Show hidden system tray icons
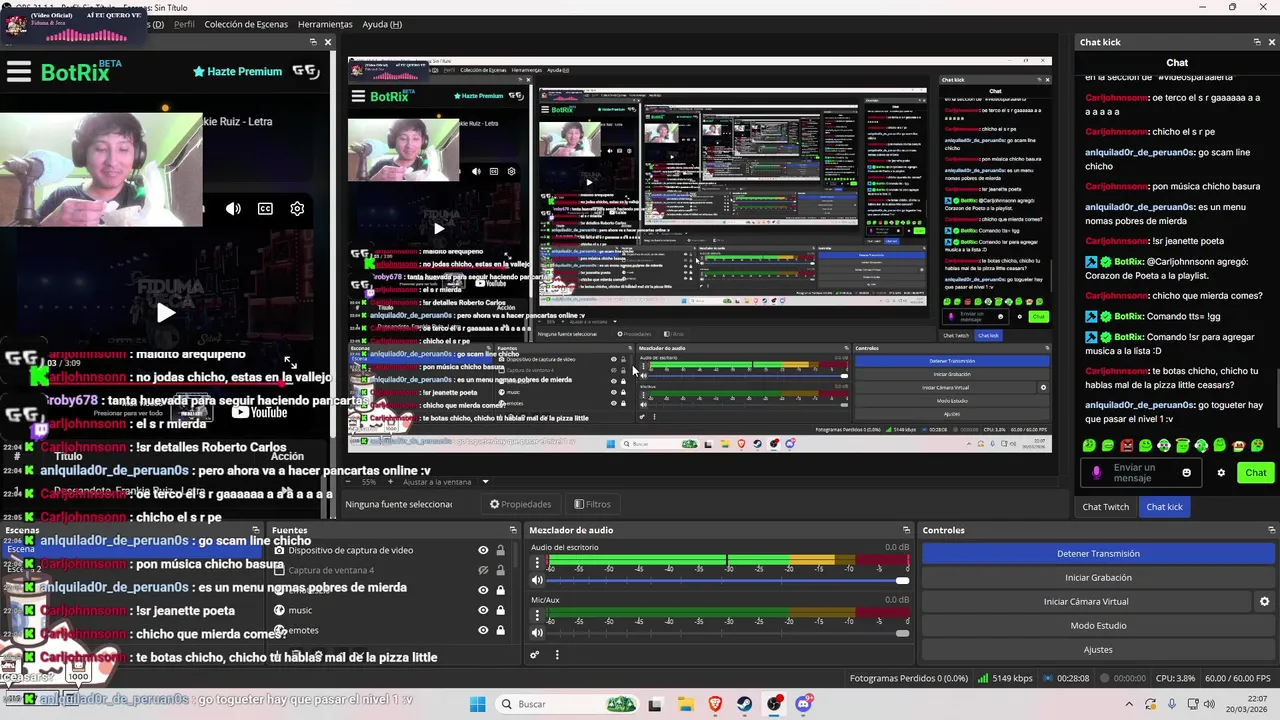This screenshot has height=720, width=1280. (x=1129, y=704)
